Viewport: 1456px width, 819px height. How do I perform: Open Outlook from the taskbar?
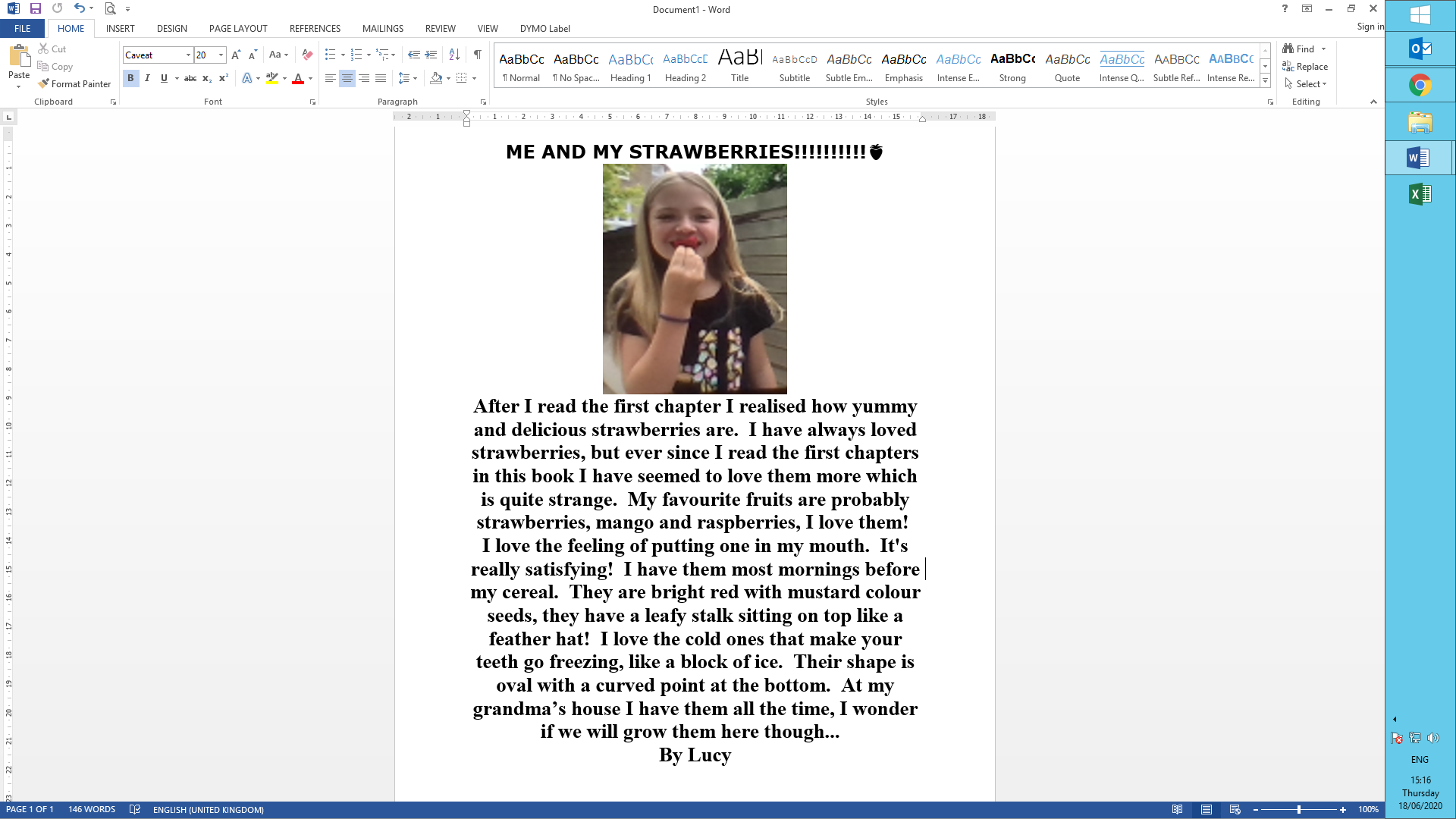pyautogui.click(x=1420, y=49)
